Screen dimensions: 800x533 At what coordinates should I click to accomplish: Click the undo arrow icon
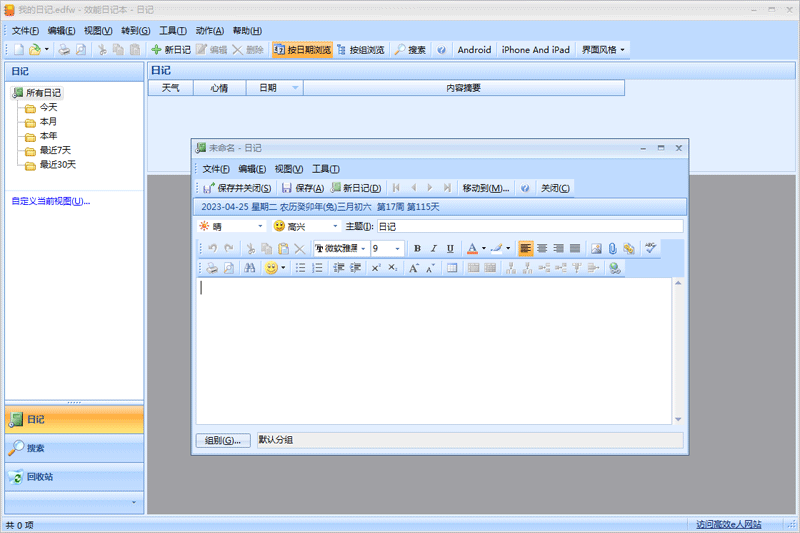(212, 248)
